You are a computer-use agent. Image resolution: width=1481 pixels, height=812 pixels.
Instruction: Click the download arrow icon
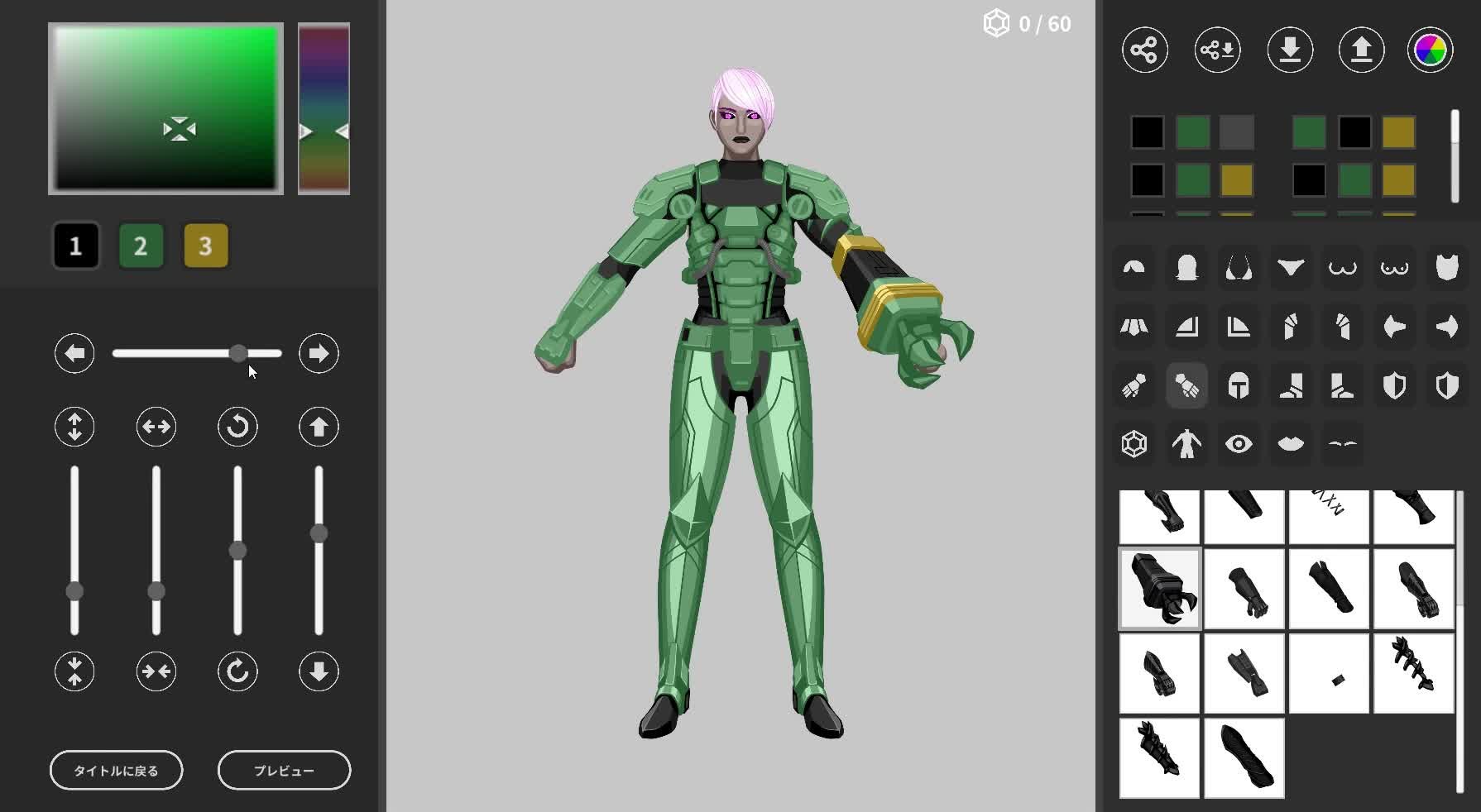pos(1290,50)
